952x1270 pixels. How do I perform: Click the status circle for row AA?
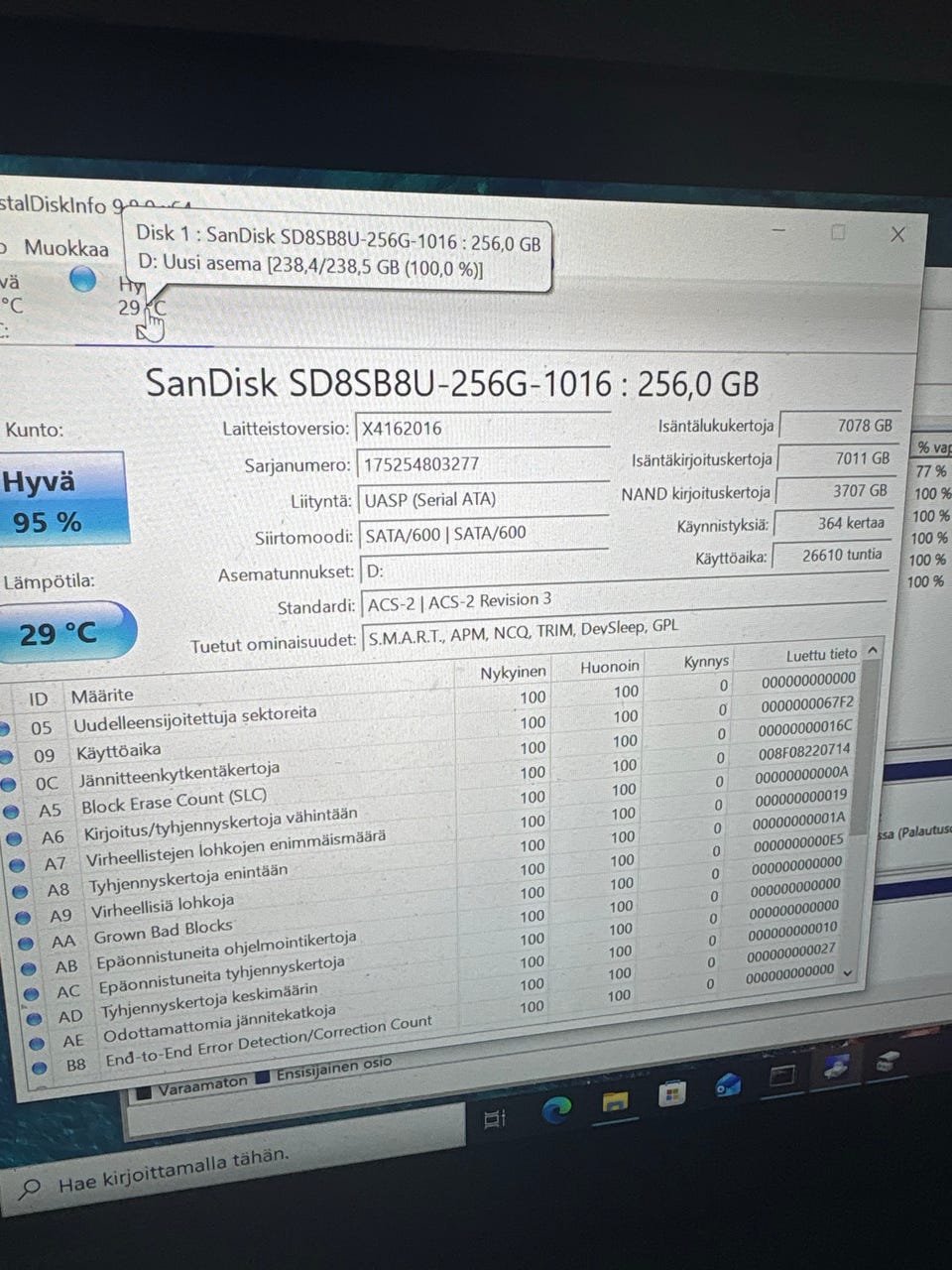point(26,942)
